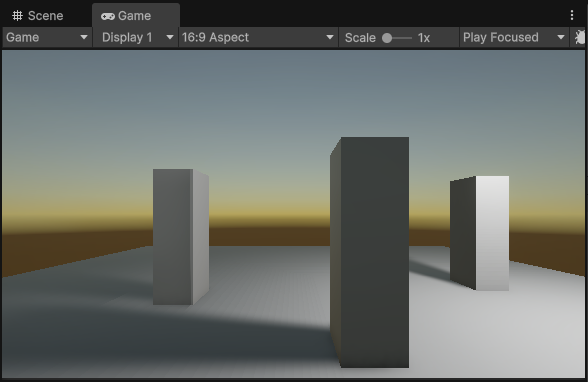Open the Display 1 dropdown

pos(135,37)
